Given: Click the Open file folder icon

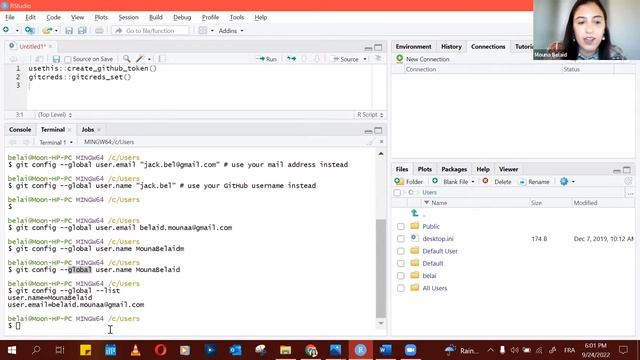Looking at the screenshot, I should pos(47,31).
